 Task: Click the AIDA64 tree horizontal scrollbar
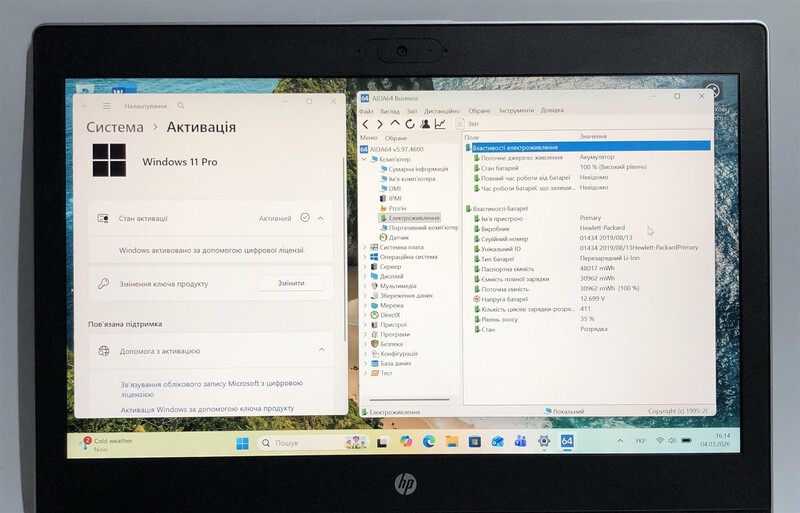pos(410,400)
